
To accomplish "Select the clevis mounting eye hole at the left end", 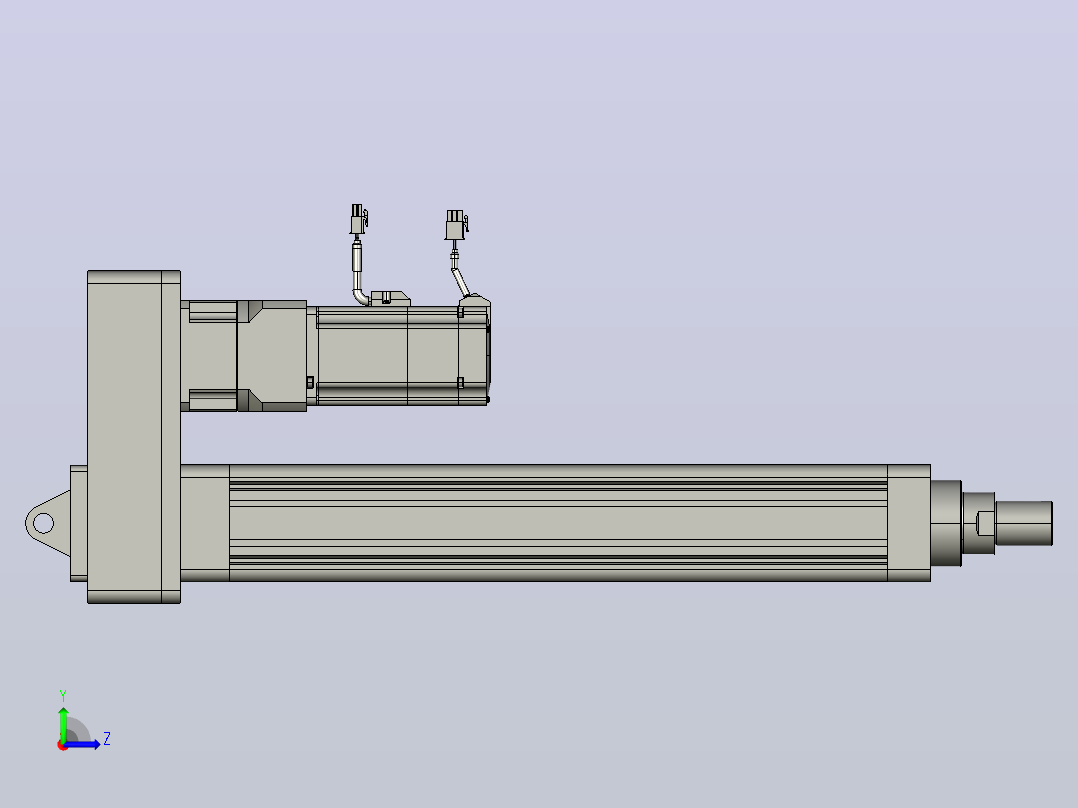I will coord(43,523).
